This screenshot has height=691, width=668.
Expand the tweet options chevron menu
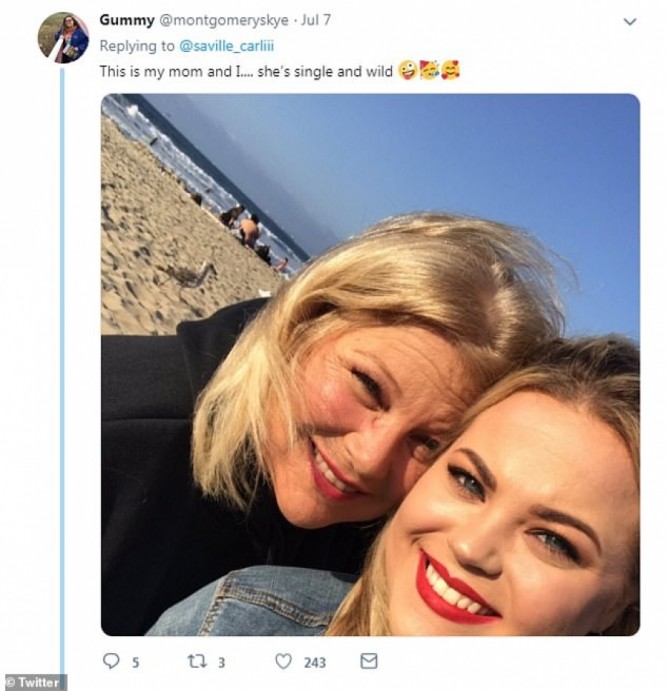point(629,21)
